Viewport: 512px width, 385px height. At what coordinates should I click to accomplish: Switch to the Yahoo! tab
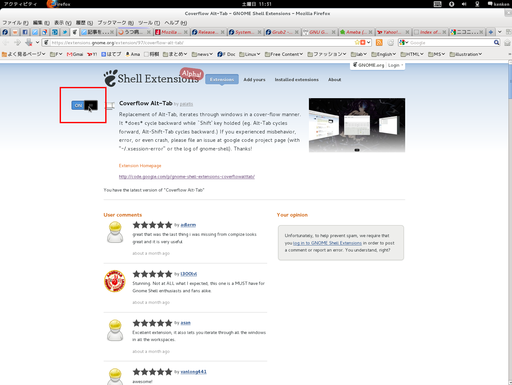coord(393,32)
